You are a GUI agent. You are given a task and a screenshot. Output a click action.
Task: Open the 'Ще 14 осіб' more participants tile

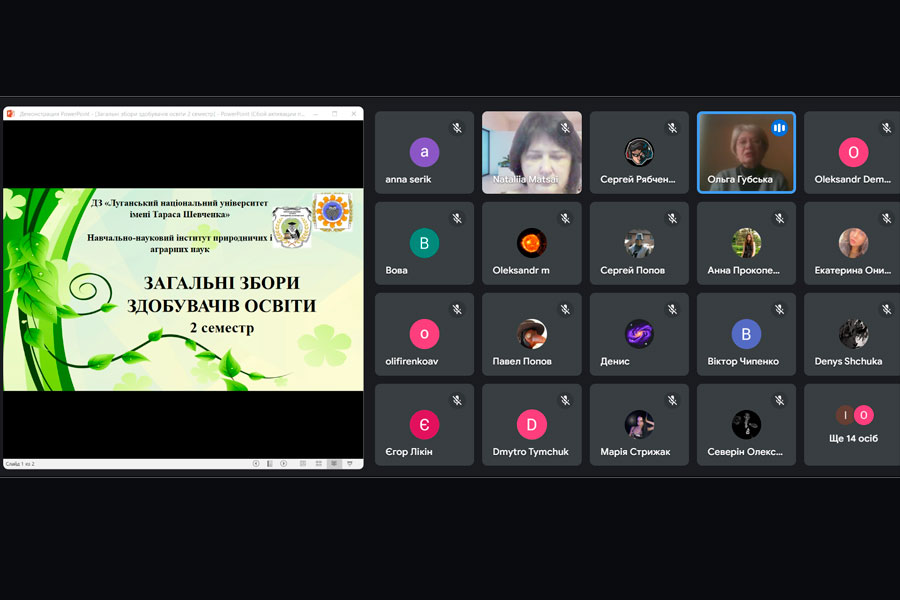pos(852,424)
